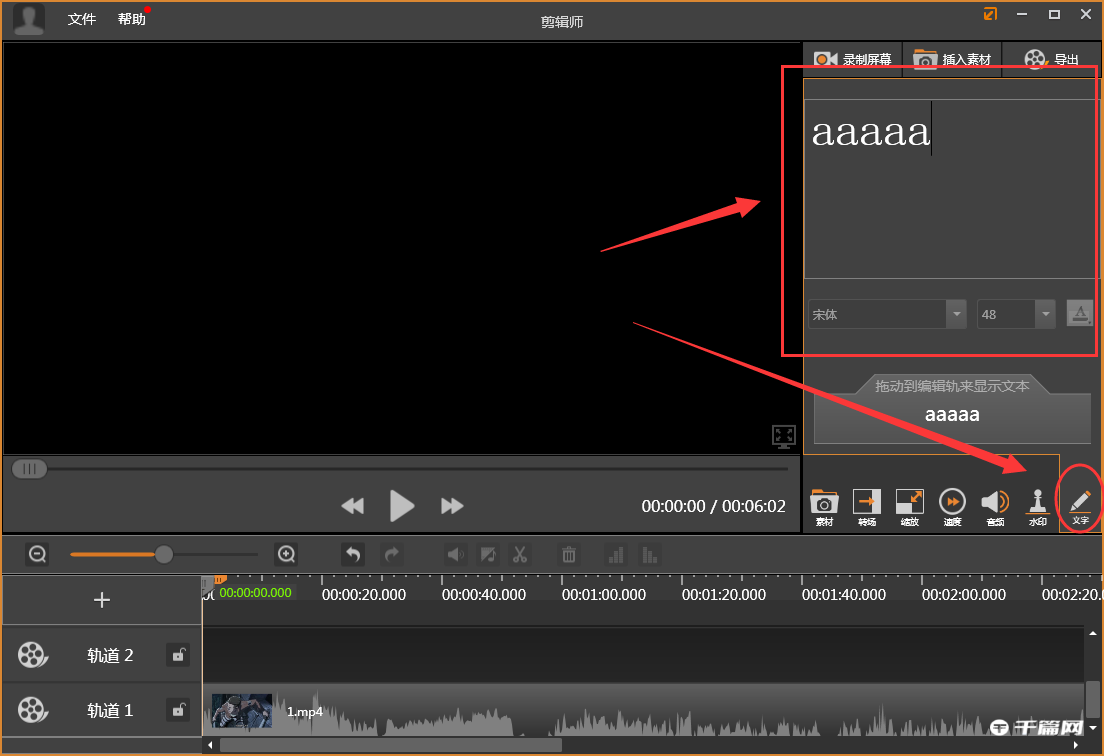1104x756 pixels.
Task: Open the 帮助 menu
Action: click(x=131, y=19)
